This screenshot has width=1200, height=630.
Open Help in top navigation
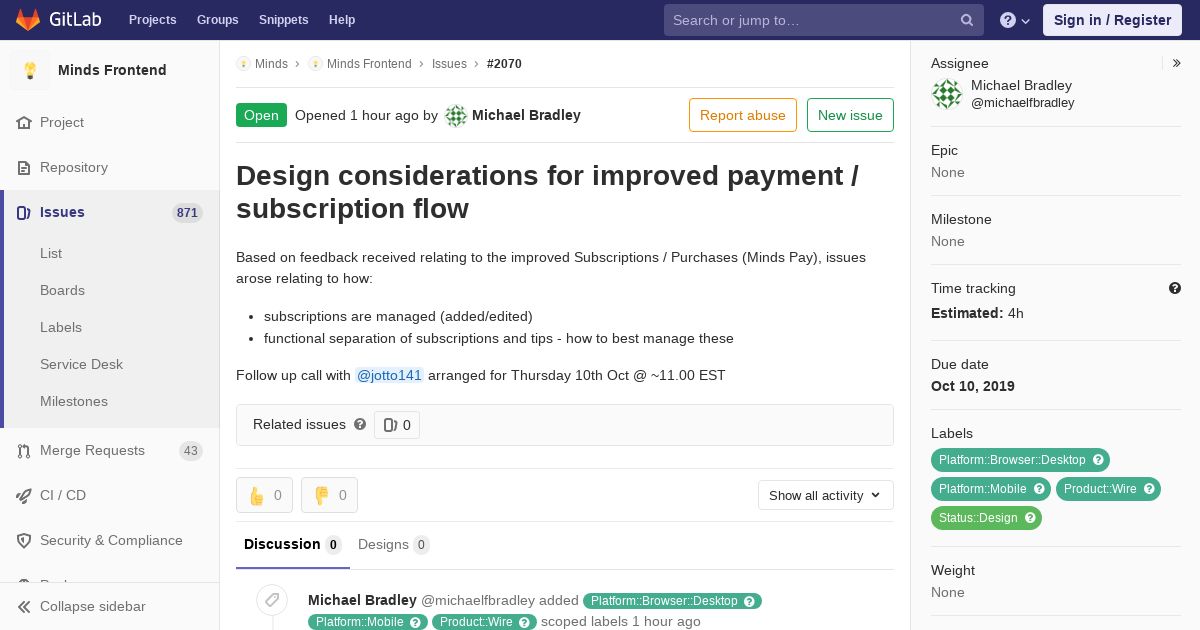(x=342, y=20)
